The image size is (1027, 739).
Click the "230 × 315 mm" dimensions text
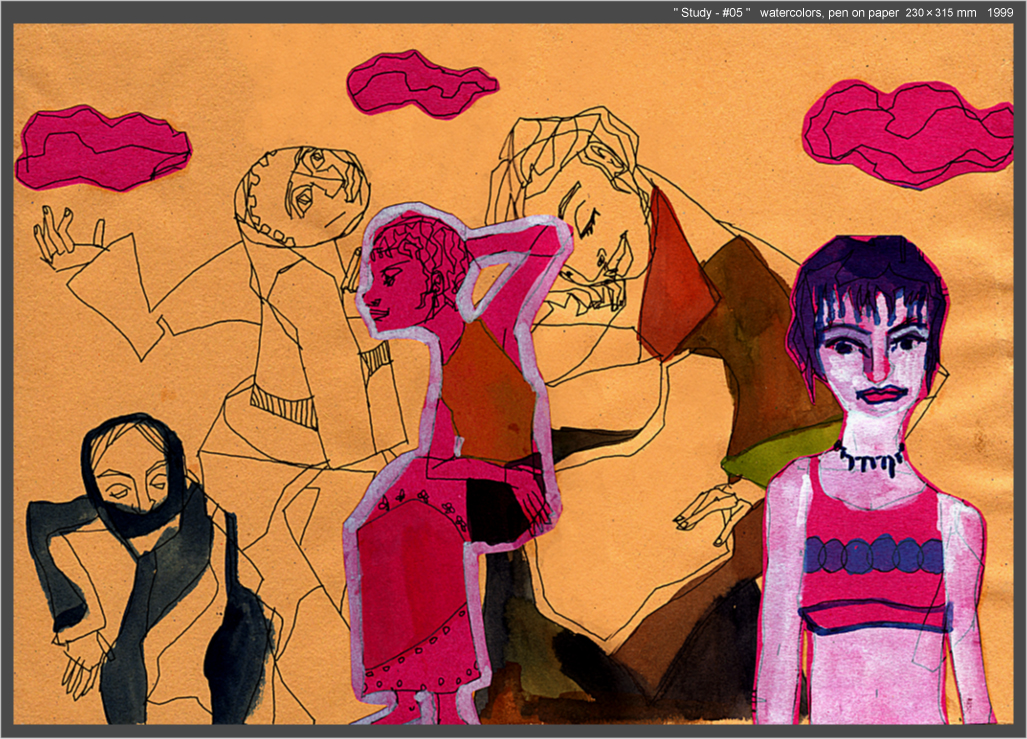click(x=941, y=12)
